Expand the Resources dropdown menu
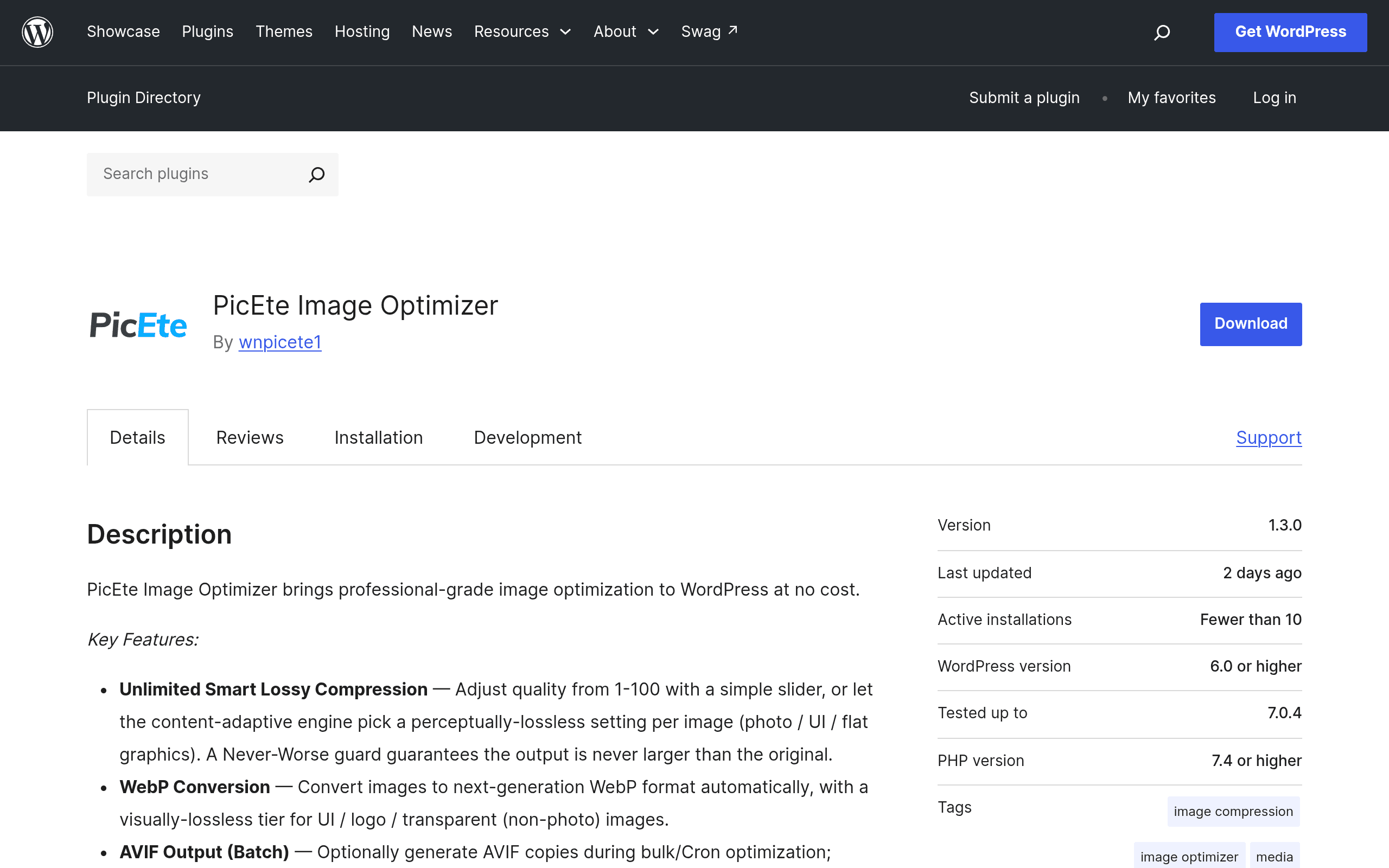The height and width of the screenshot is (868, 1389). point(523,31)
